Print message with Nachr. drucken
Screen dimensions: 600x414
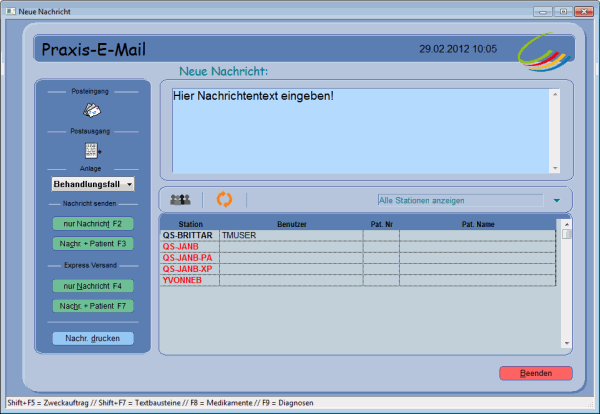[92, 339]
